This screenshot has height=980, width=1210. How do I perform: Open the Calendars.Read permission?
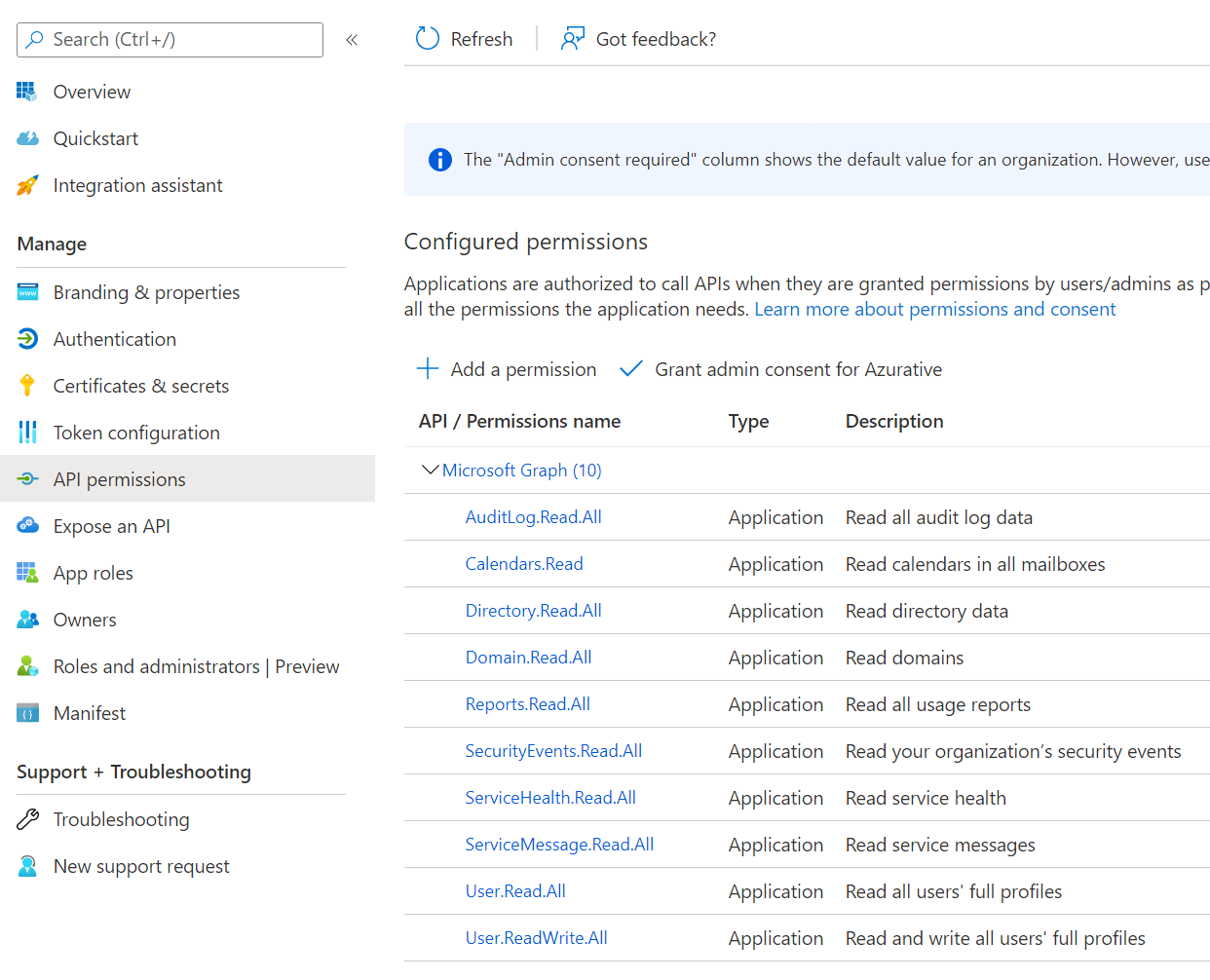click(524, 564)
